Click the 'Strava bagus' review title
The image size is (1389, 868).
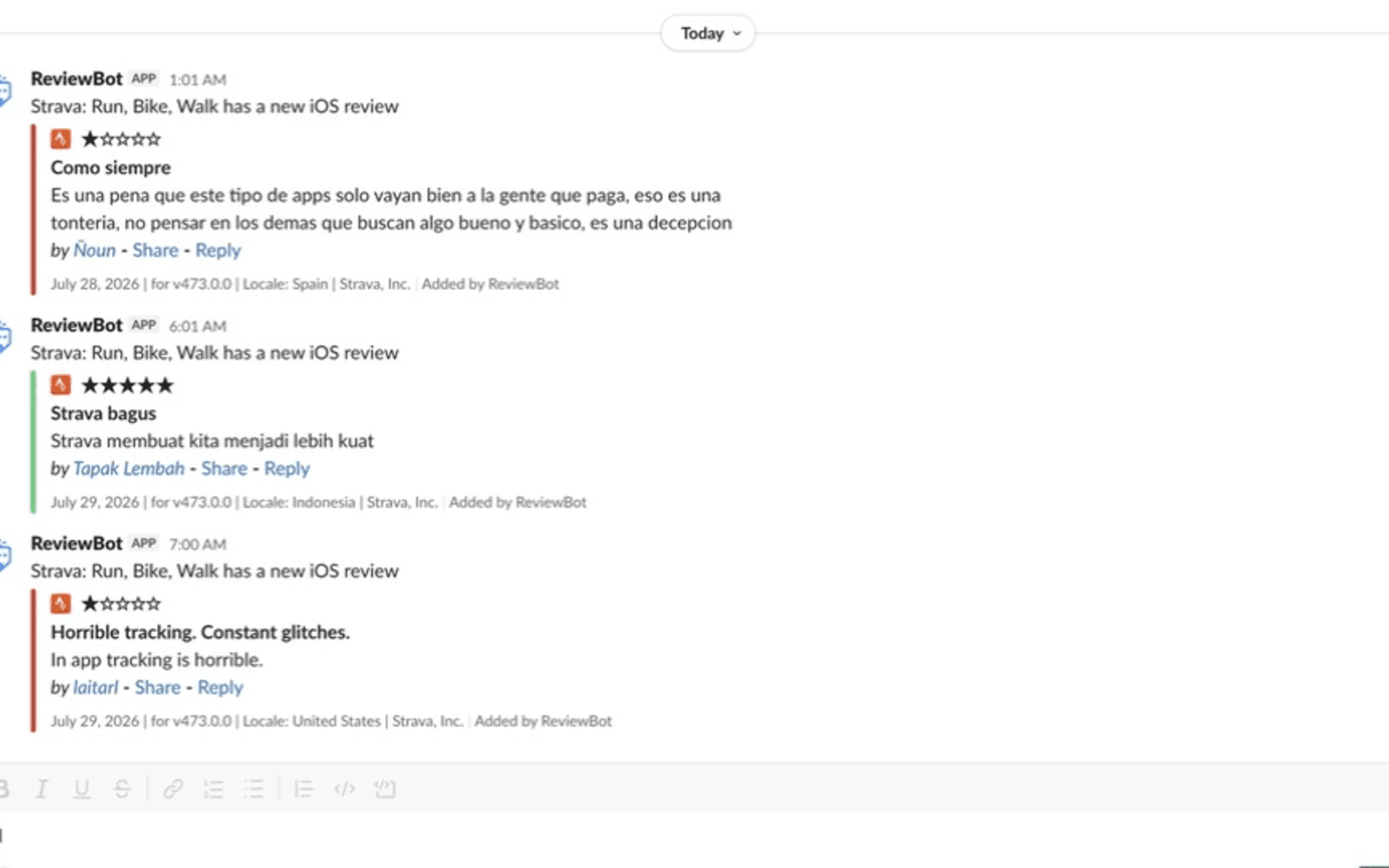(103, 414)
